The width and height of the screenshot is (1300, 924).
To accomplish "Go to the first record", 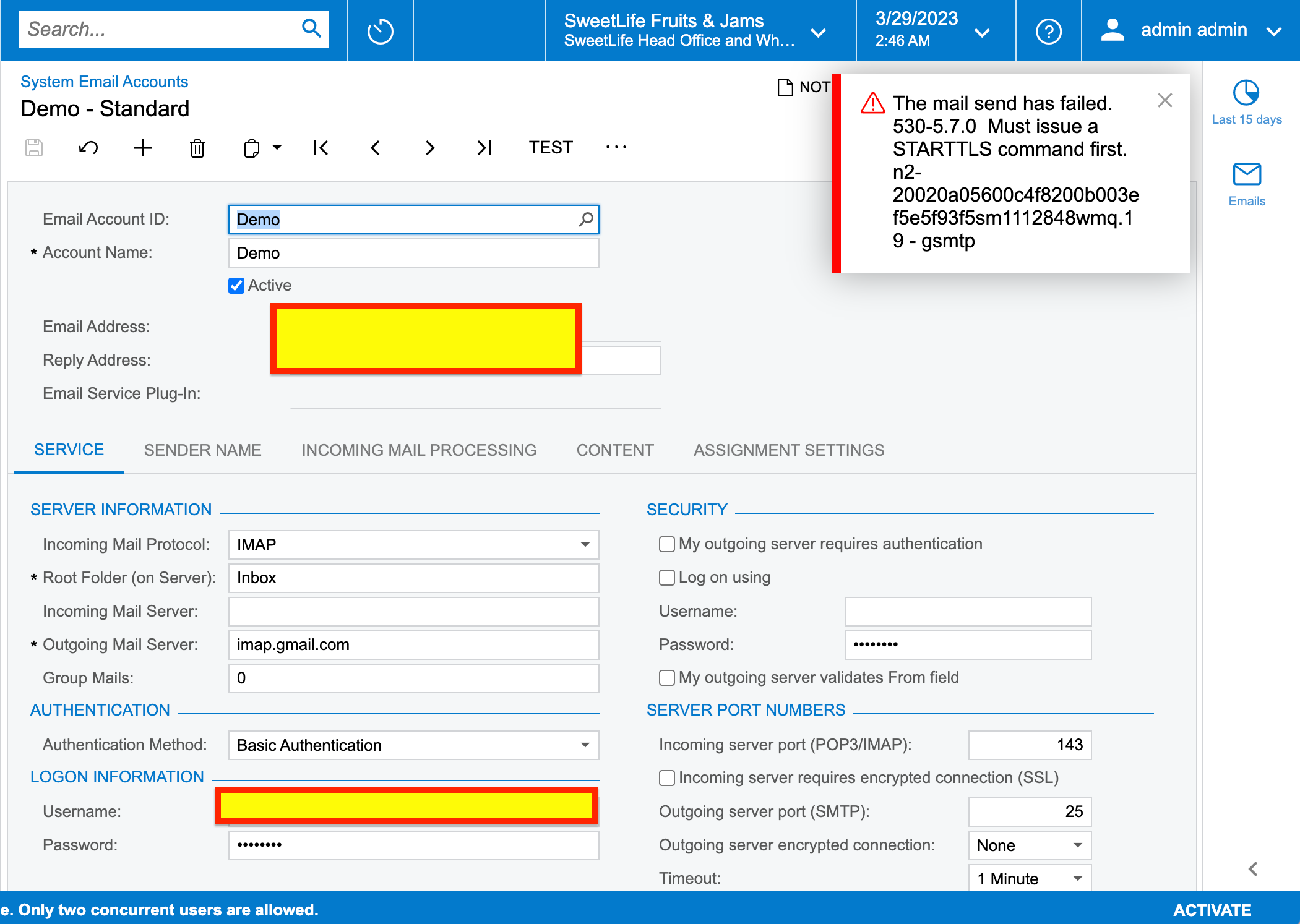I will (x=321, y=148).
